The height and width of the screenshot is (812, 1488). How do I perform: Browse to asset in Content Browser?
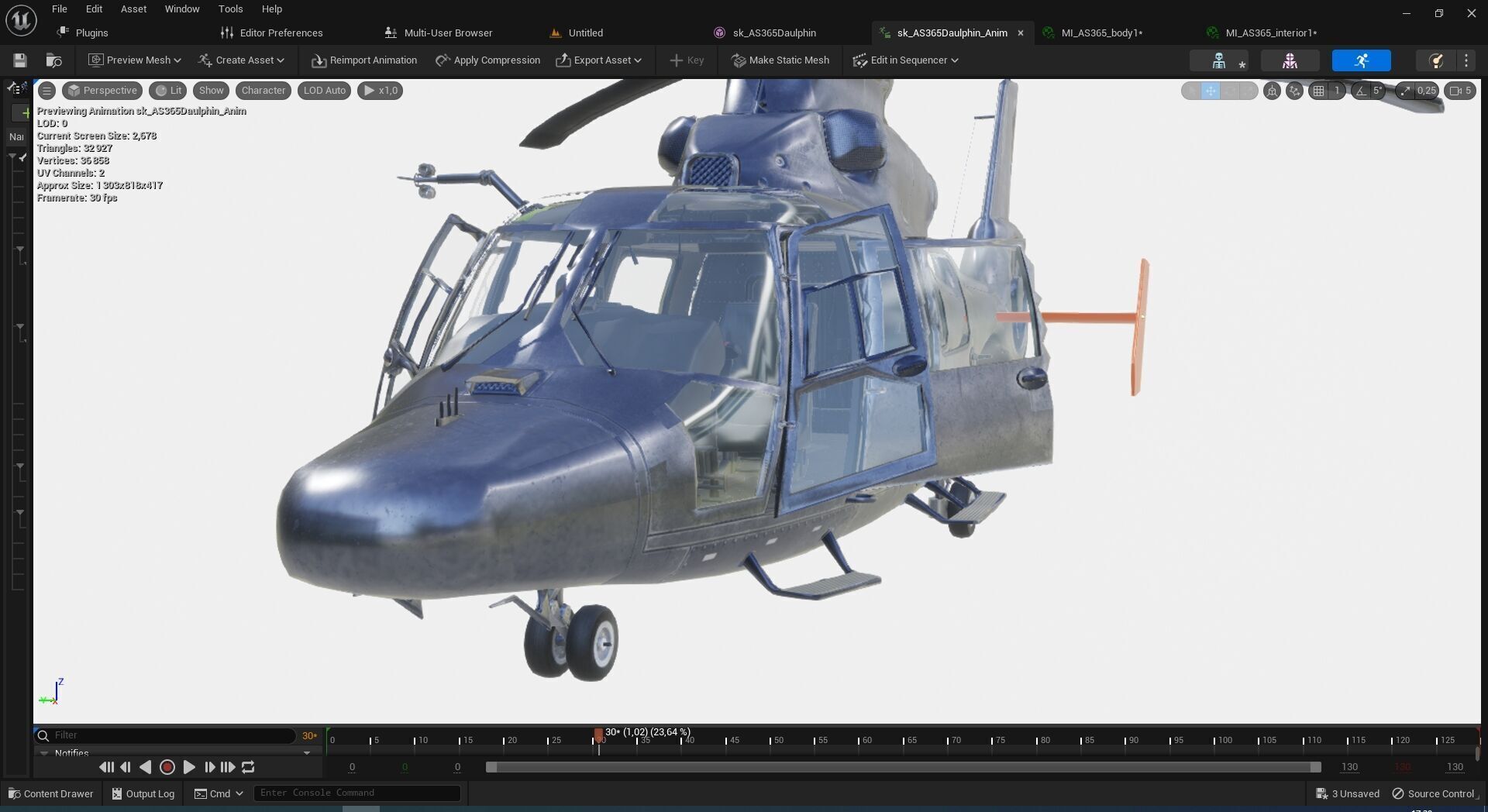tap(53, 60)
